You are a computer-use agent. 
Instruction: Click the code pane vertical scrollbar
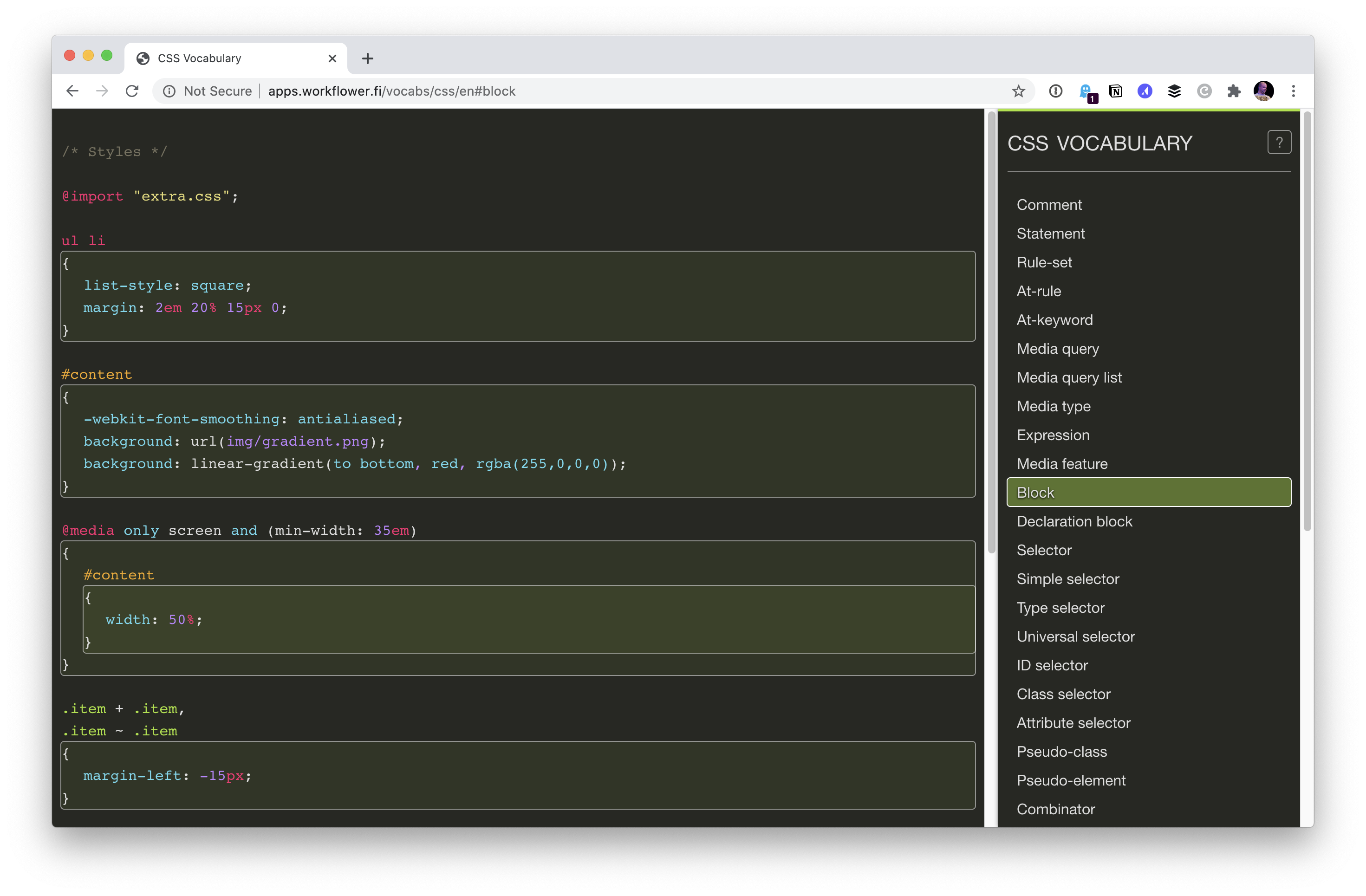click(x=991, y=333)
